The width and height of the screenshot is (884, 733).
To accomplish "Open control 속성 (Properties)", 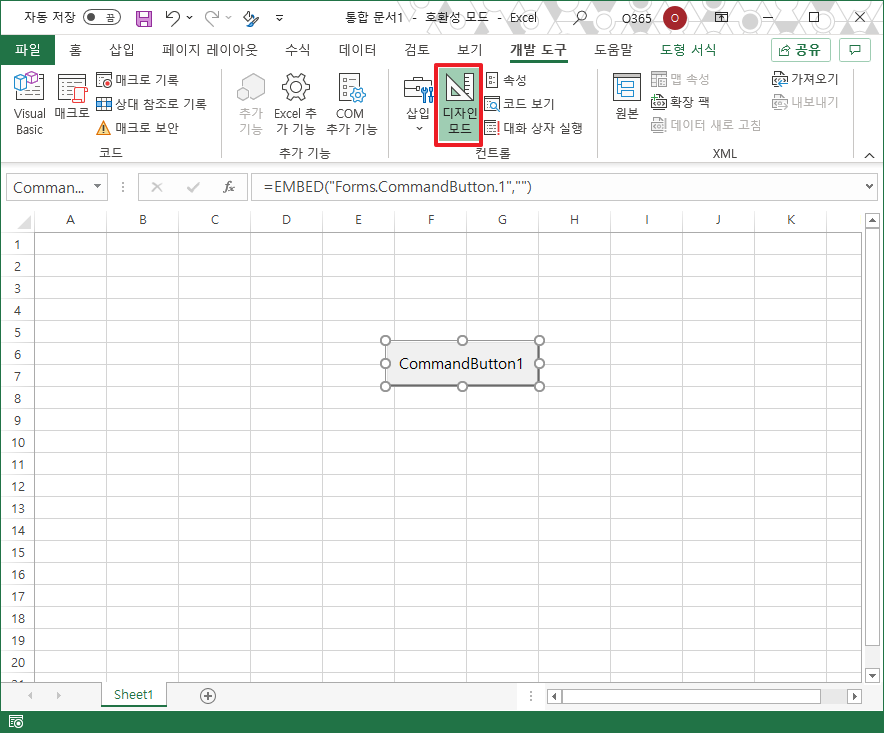I will point(506,80).
